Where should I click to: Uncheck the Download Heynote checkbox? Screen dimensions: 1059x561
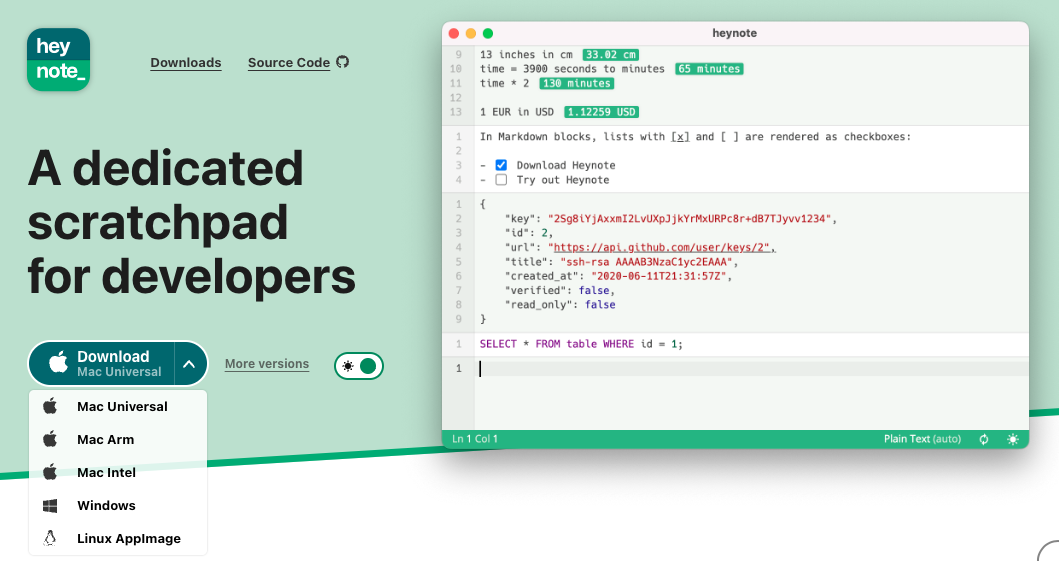(501, 165)
